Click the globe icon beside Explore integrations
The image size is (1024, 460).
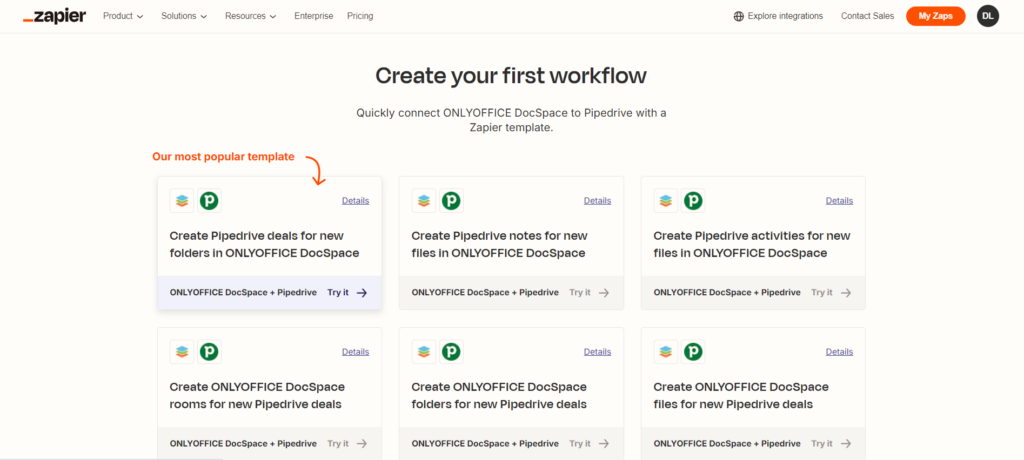739,16
